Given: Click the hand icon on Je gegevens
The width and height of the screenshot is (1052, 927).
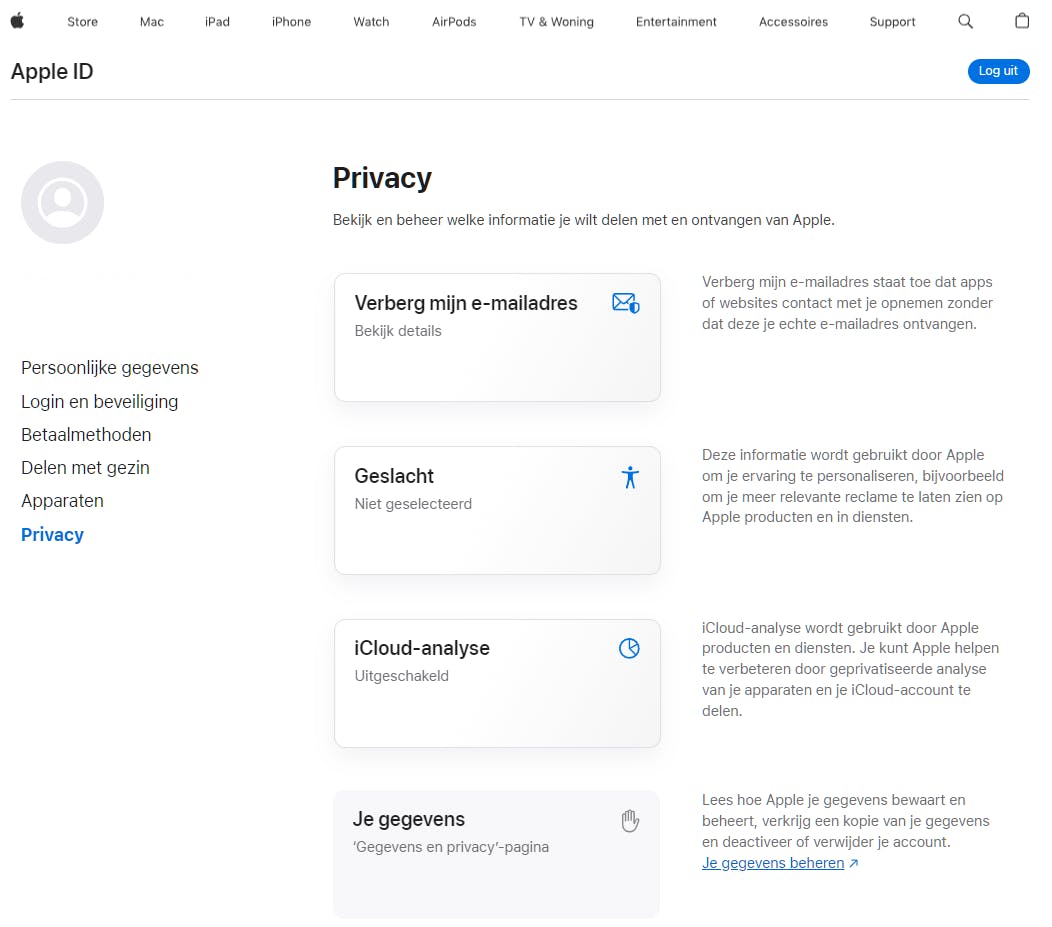Looking at the screenshot, I should (x=629, y=821).
